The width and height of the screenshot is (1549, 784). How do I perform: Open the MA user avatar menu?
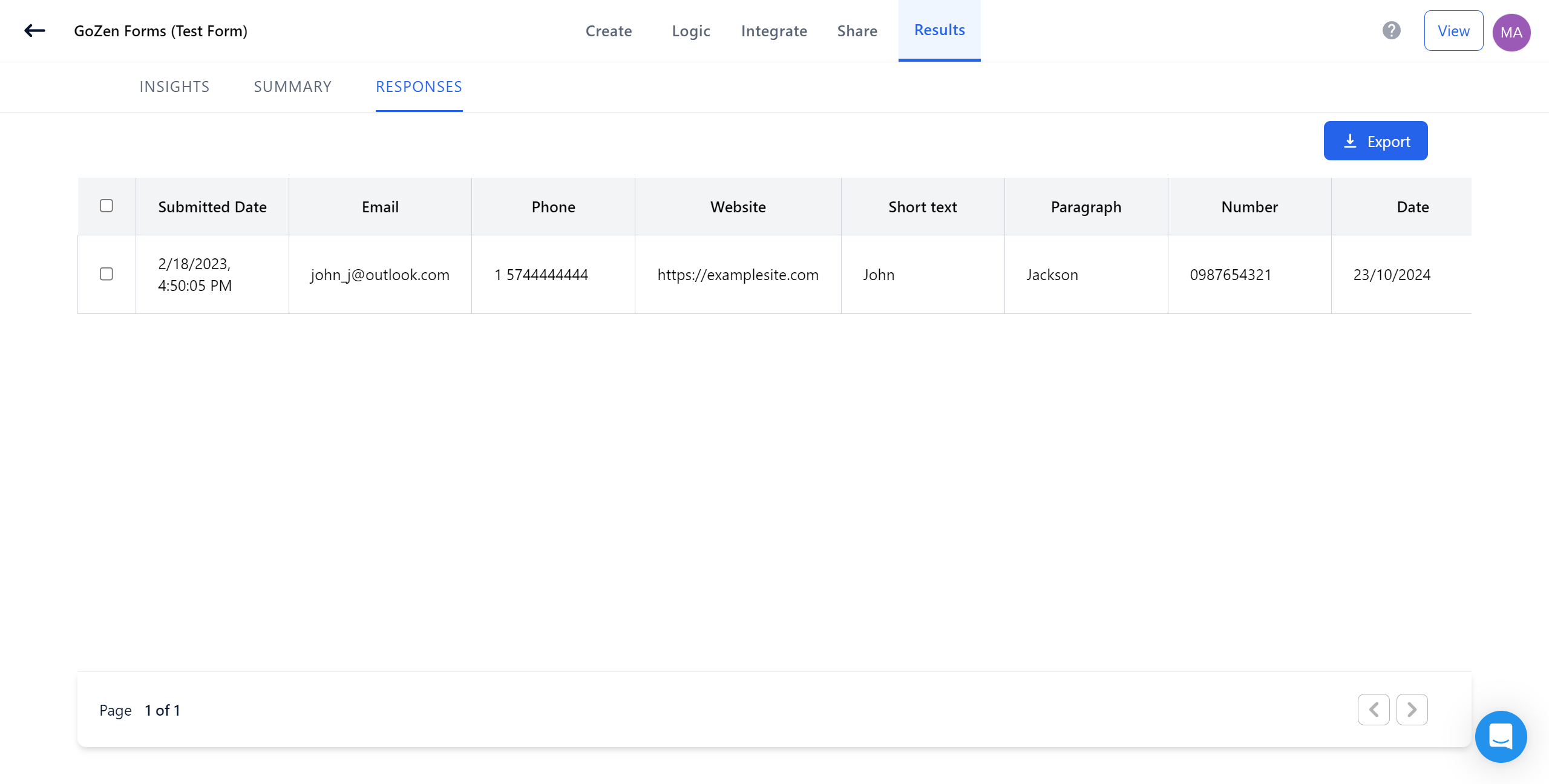(x=1511, y=32)
